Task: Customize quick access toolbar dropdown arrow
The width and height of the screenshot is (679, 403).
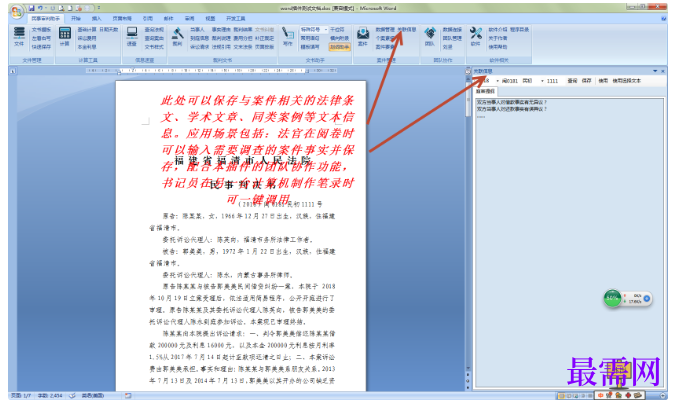Action: (99, 8)
